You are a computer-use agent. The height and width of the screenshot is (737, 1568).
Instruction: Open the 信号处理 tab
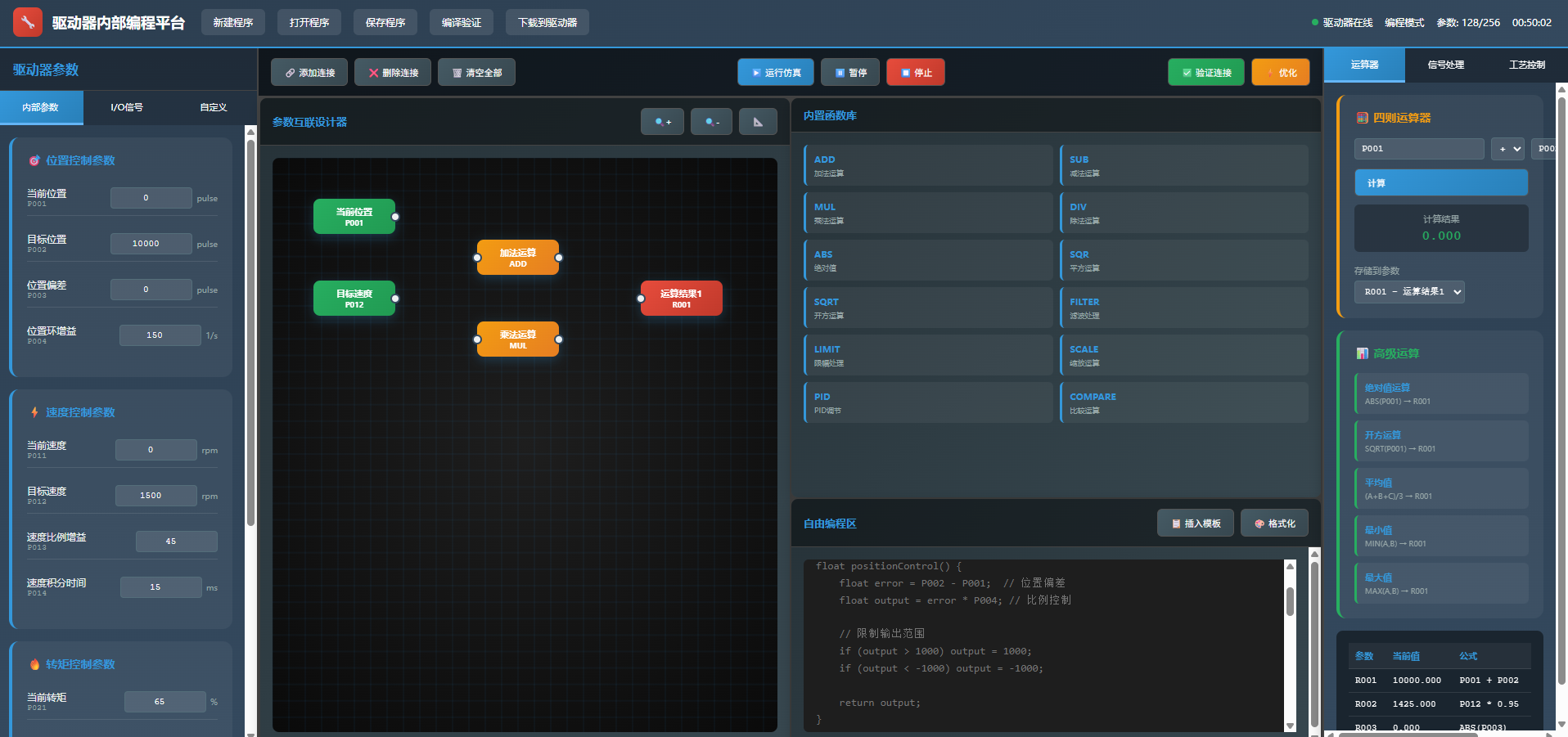pos(1445,65)
